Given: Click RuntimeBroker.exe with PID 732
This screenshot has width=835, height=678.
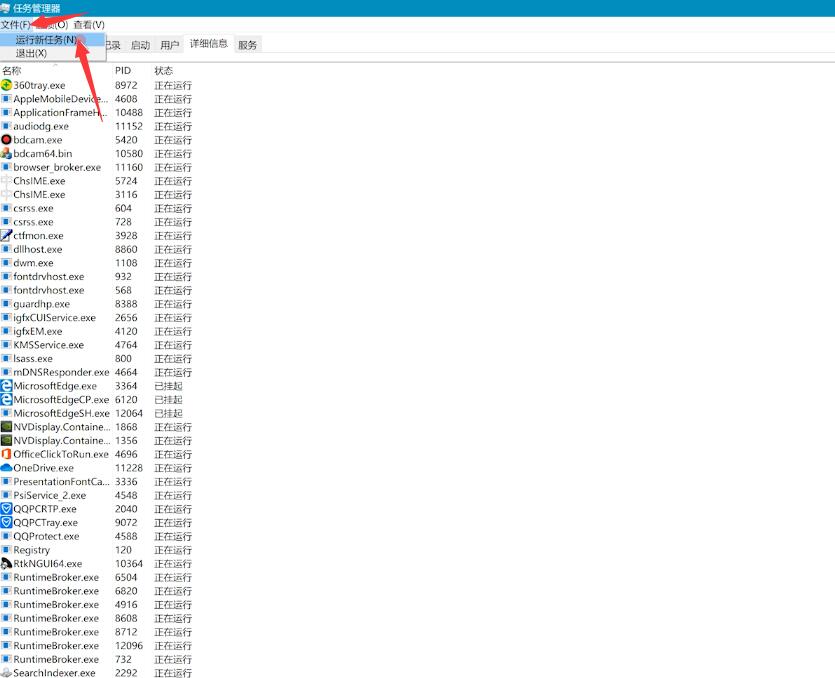Looking at the screenshot, I should [x=56, y=659].
